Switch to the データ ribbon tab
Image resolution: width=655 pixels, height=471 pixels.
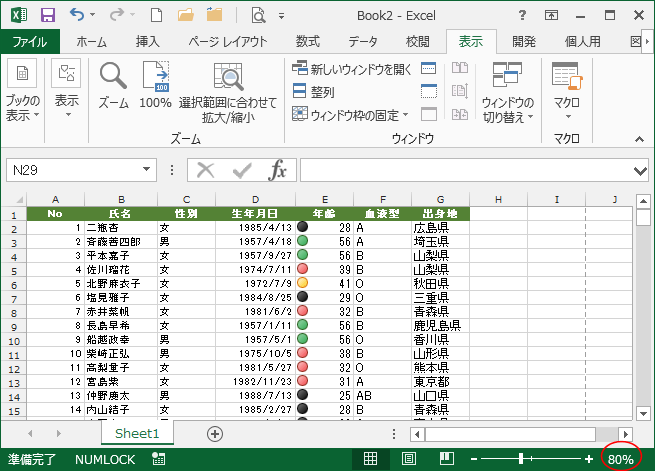coord(363,41)
